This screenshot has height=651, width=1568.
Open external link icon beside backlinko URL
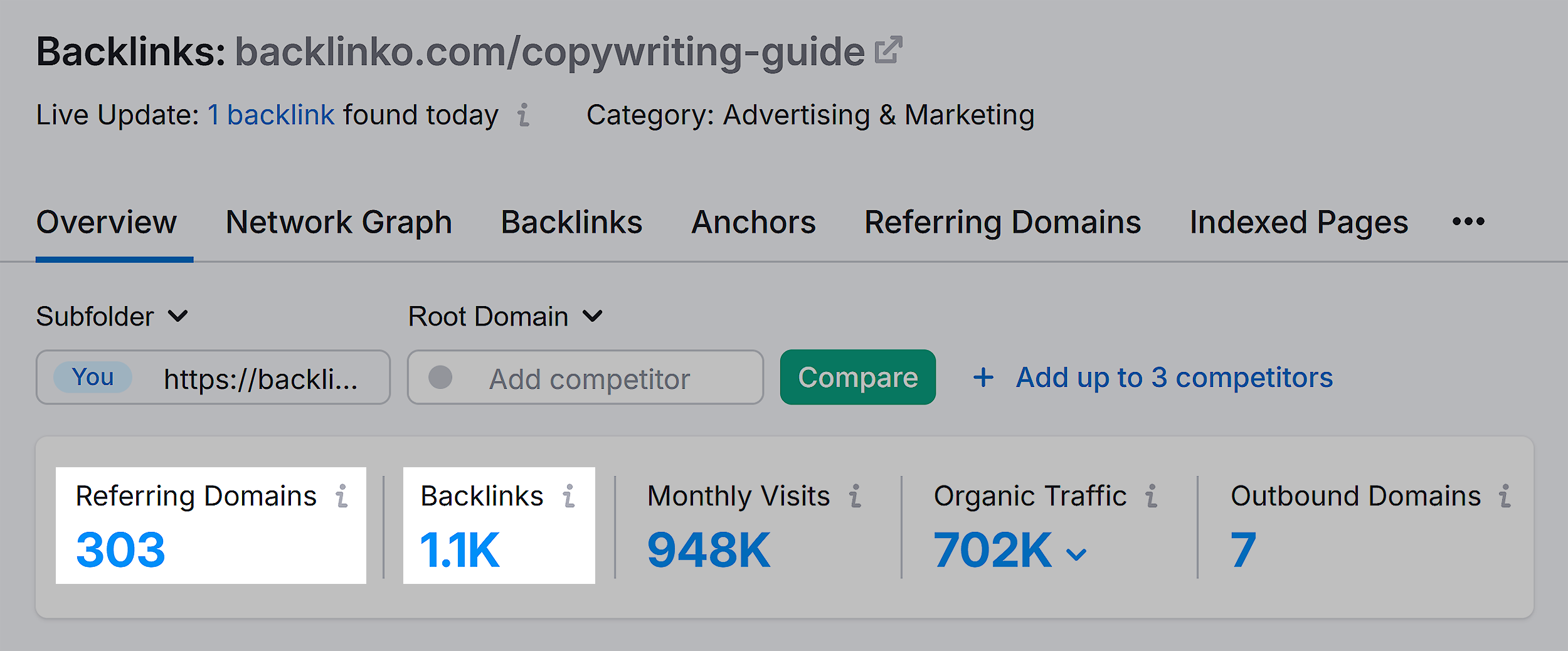pyautogui.click(x=888, y=50)
